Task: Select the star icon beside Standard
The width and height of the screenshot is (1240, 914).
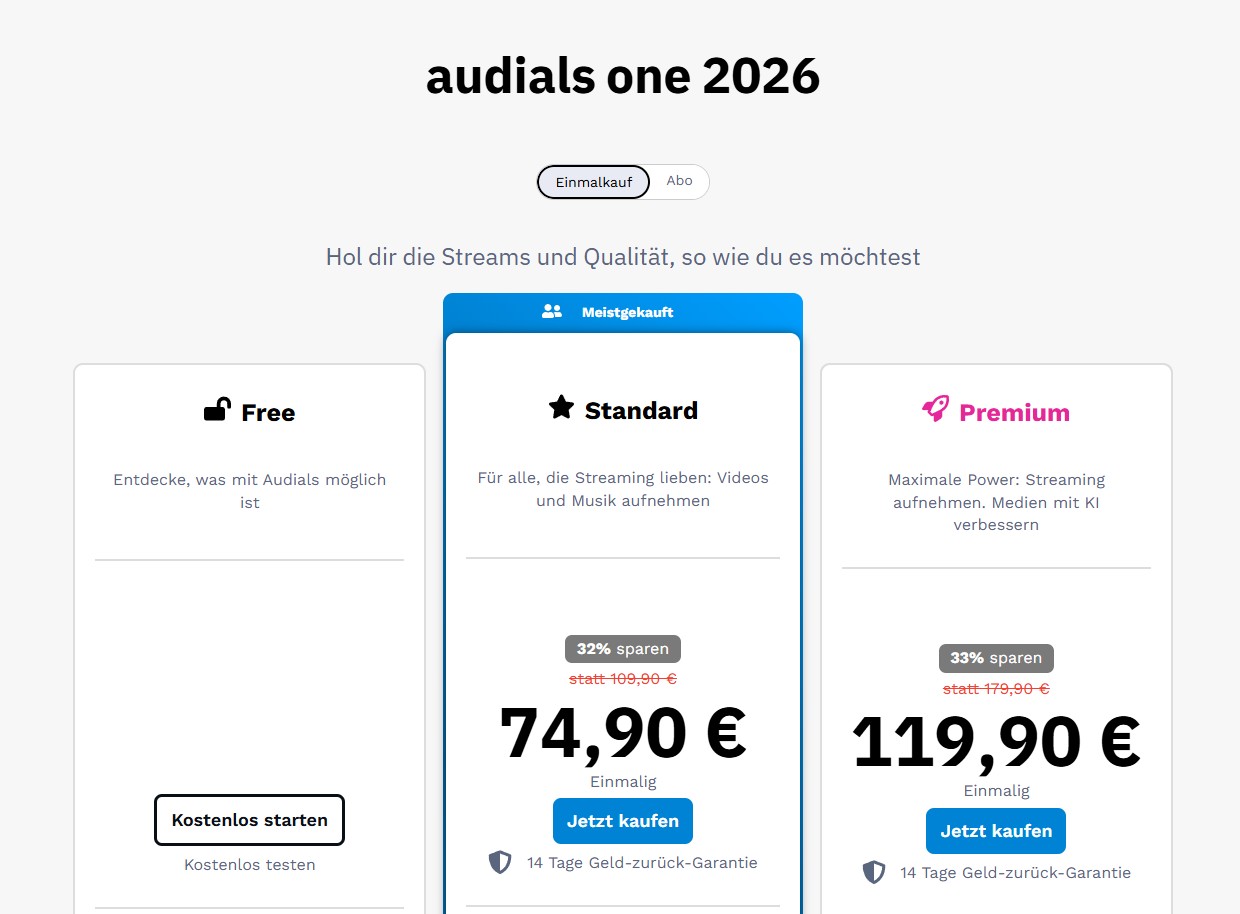Action: (x=559, y=407)
